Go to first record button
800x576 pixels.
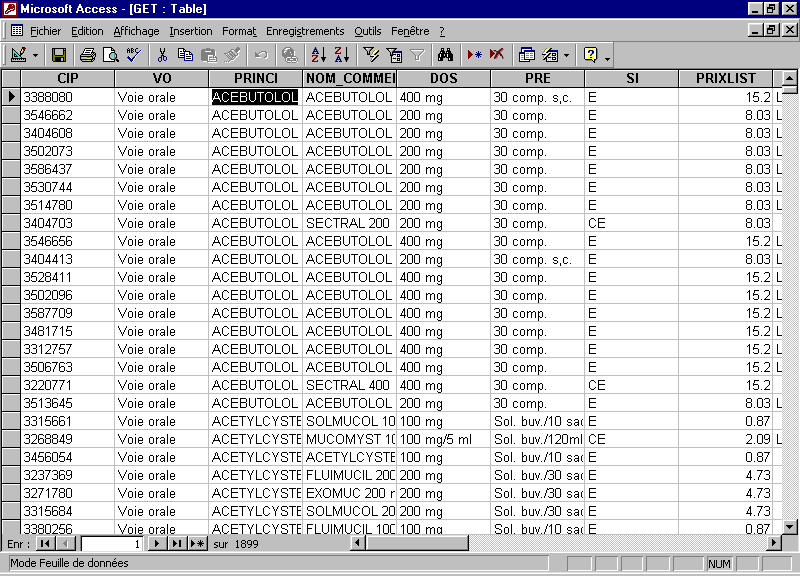45,543
